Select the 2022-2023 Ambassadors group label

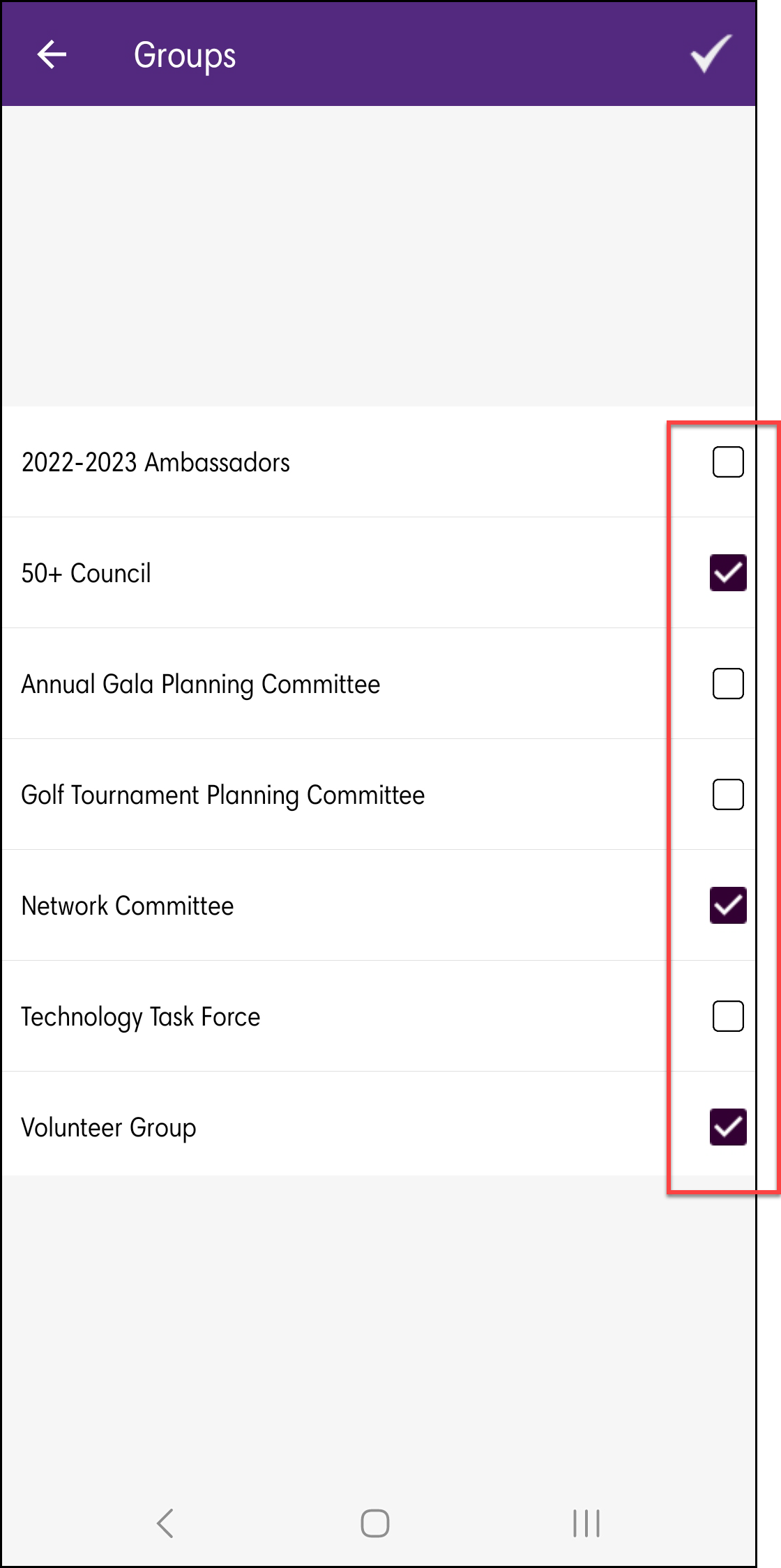(x=156, y=463)
